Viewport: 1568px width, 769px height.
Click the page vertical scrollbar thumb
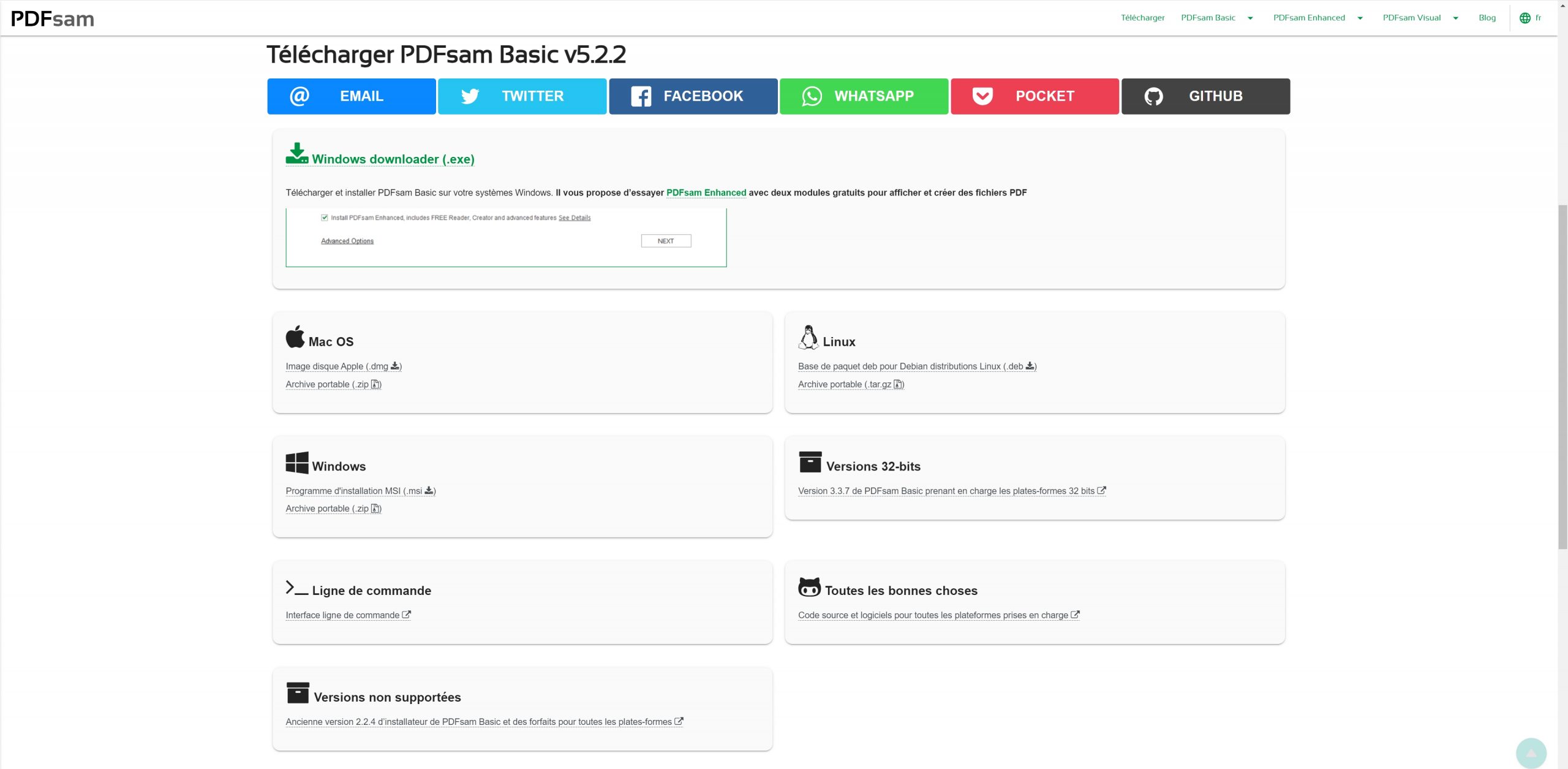coord(1562,377)
